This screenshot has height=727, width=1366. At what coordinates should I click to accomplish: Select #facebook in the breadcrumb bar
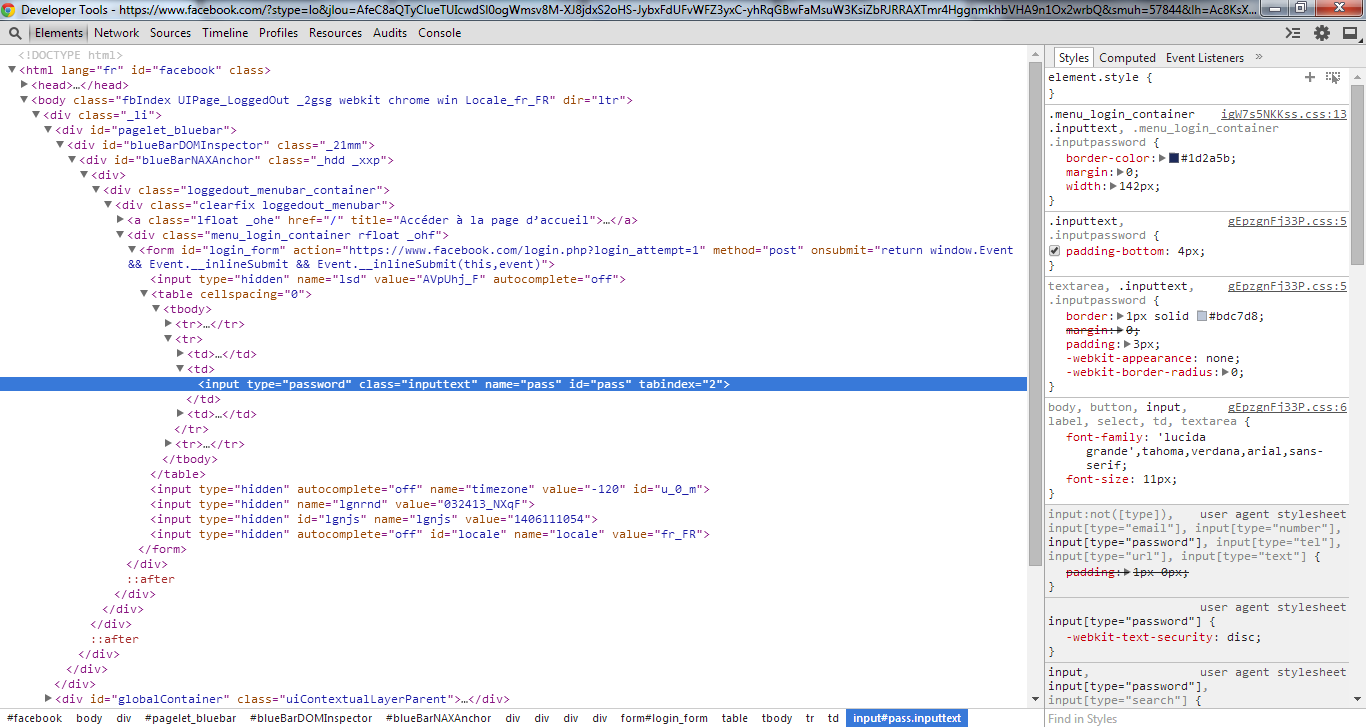(35, 718)
